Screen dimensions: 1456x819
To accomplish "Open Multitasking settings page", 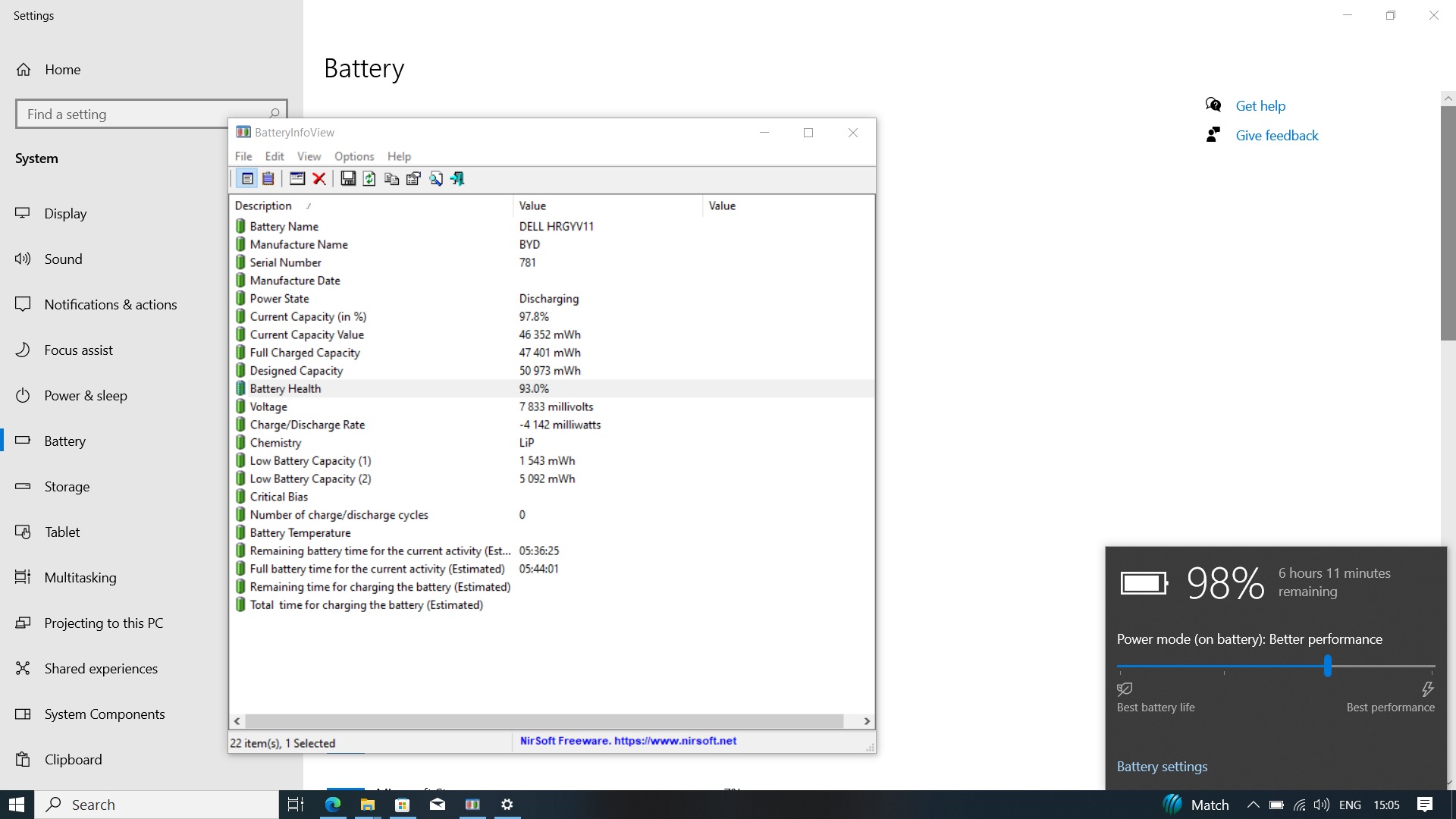I will (x=80, y=578).
